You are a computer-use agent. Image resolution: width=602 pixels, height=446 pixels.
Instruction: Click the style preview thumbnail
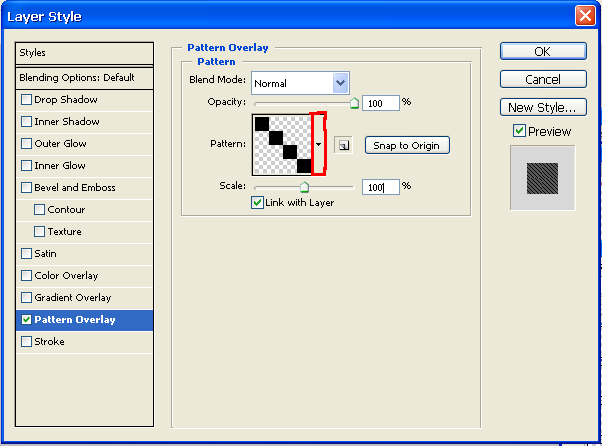[x=542, y=178]
